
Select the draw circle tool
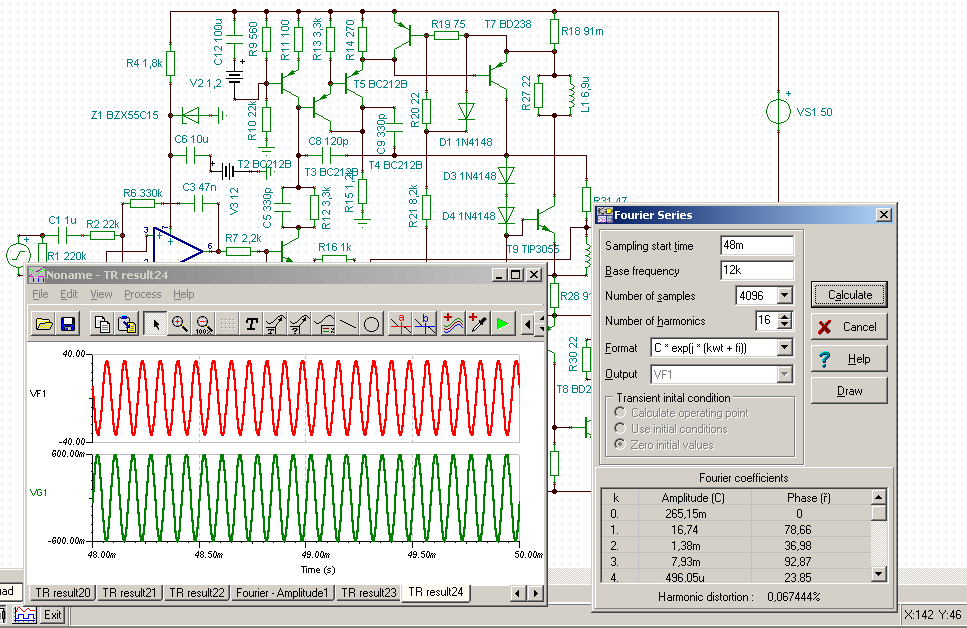371,324
